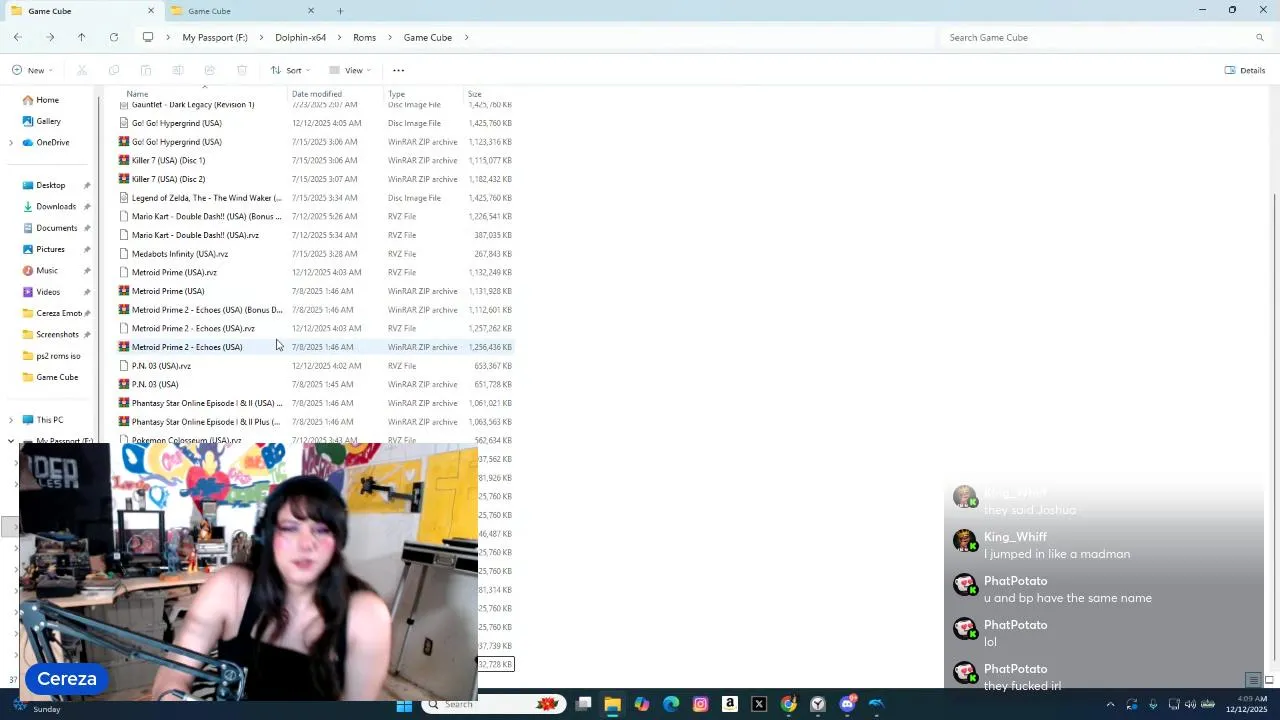1280x720 pixels.
Task: Open Windows Start menu
Action: [404, 705]
